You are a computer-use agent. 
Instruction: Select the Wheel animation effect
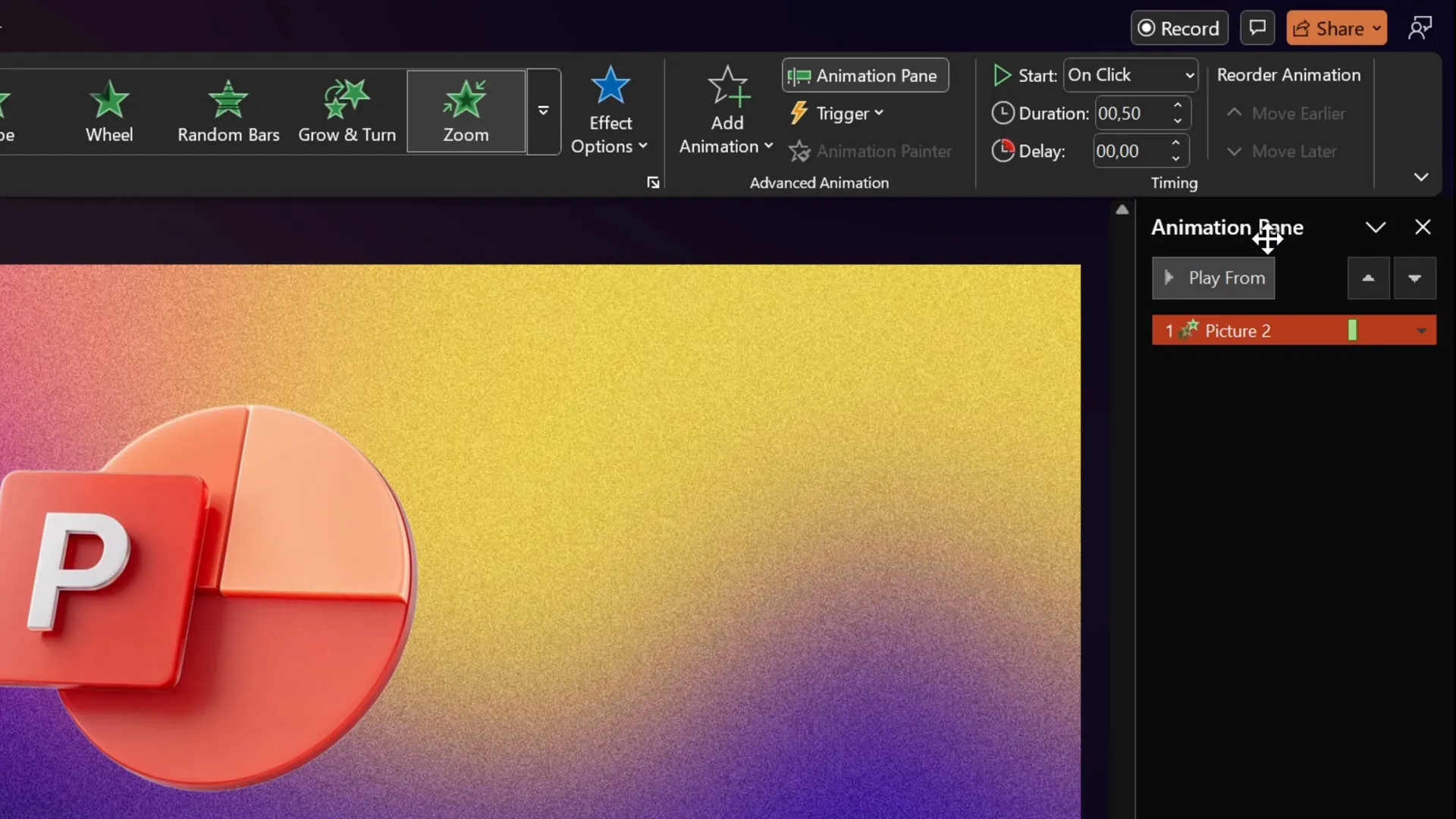pos(109,111)
